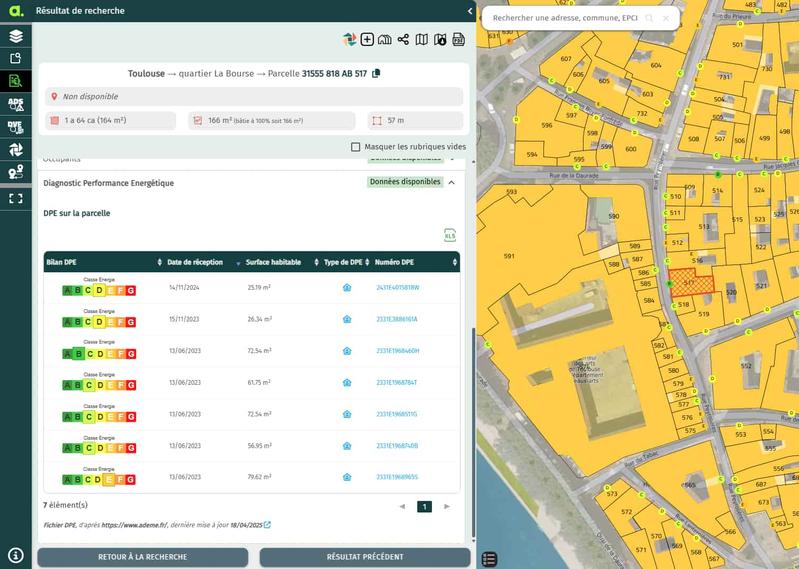This screenshot has height=569, width=799.
Task: Collapse the results panel with left chevron
Action: click(x=470, y=11)
